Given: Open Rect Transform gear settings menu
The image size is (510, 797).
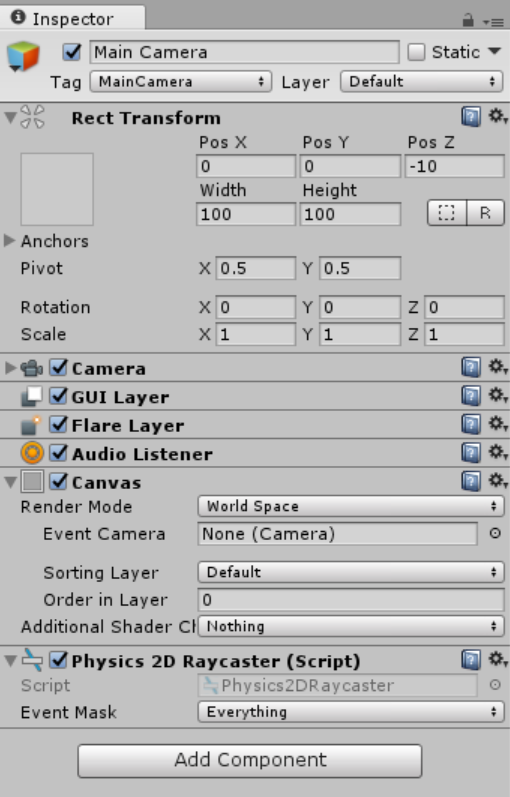Looking at the screenshot, I should point(498,116).
